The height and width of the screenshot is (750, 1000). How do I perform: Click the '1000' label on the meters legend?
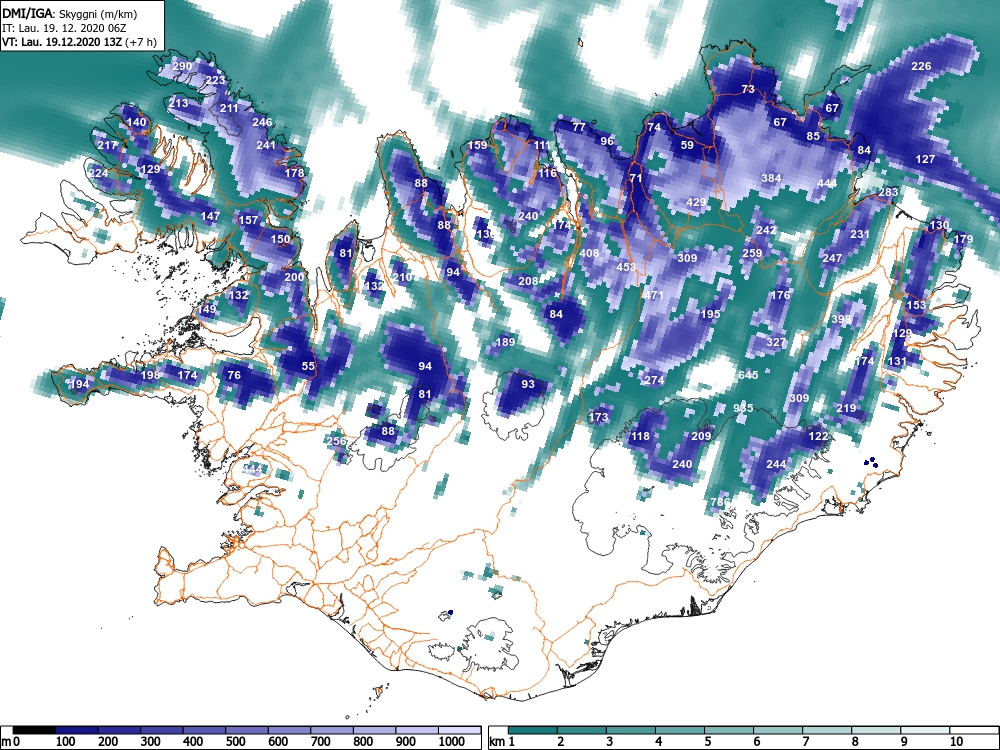point(452,741)
